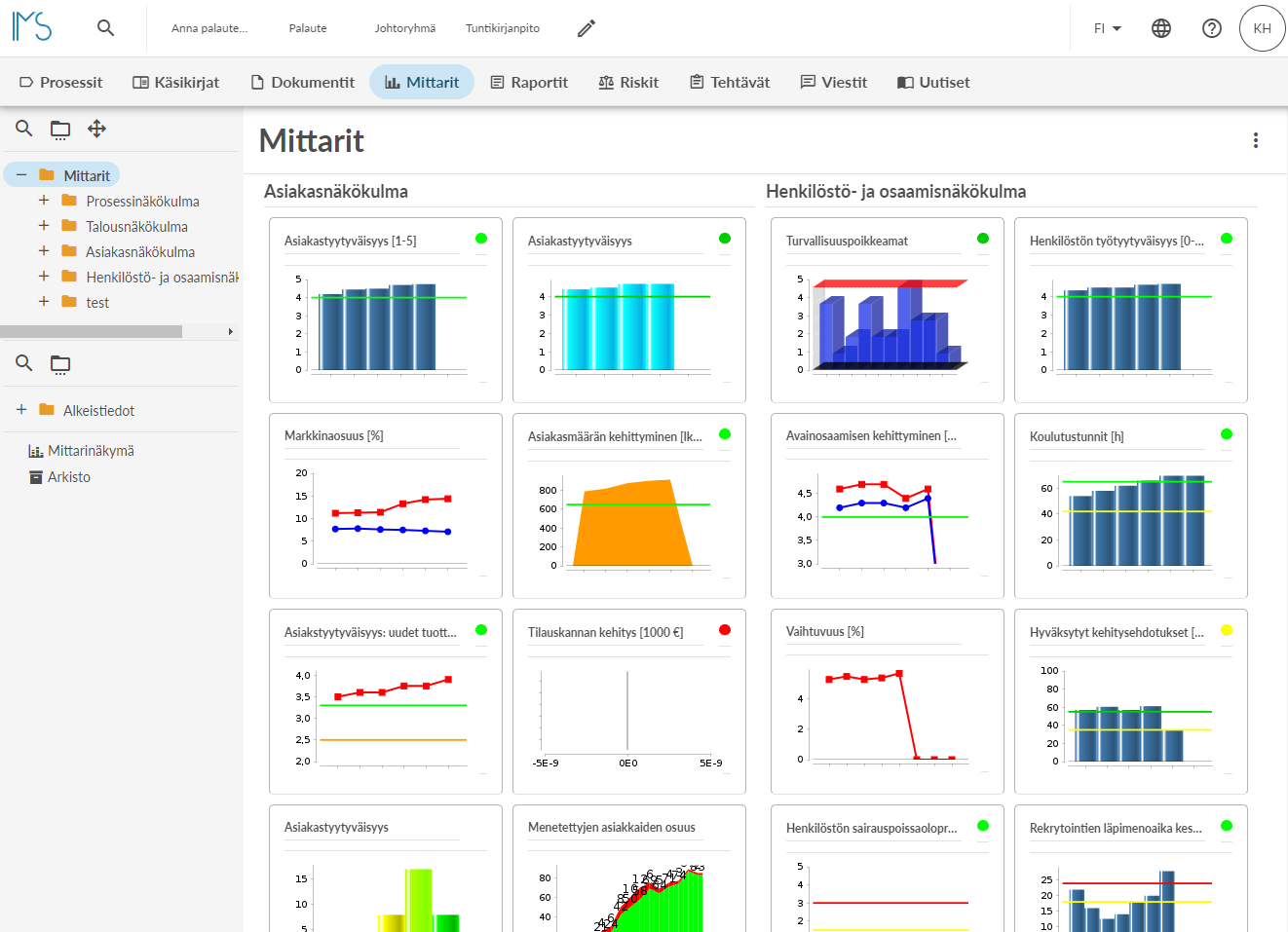Open the Markkinaosuus [%] chart thumbnail

(x=386, y=505)
